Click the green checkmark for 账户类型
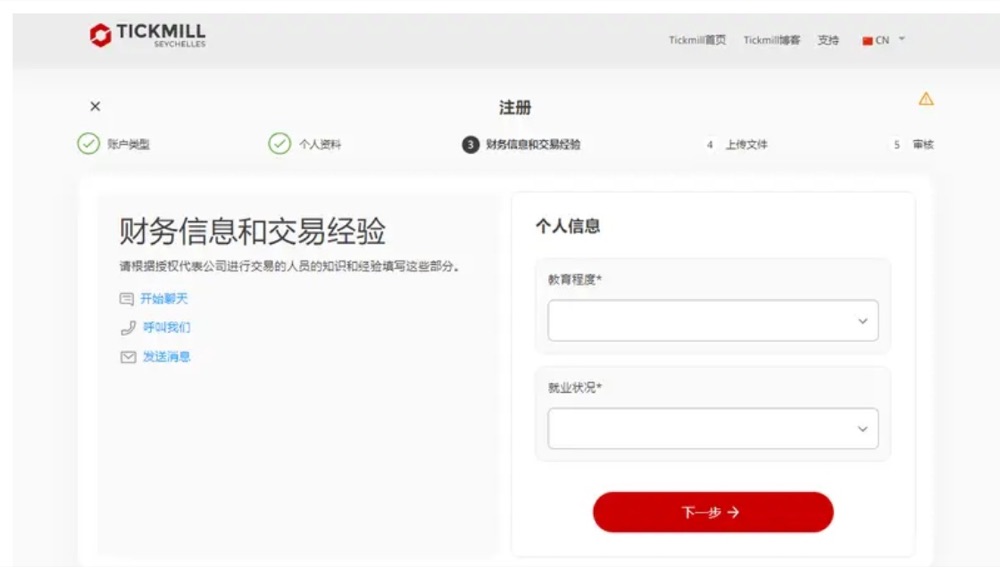Screen dimensions: 1000x567 pos(89,144)
